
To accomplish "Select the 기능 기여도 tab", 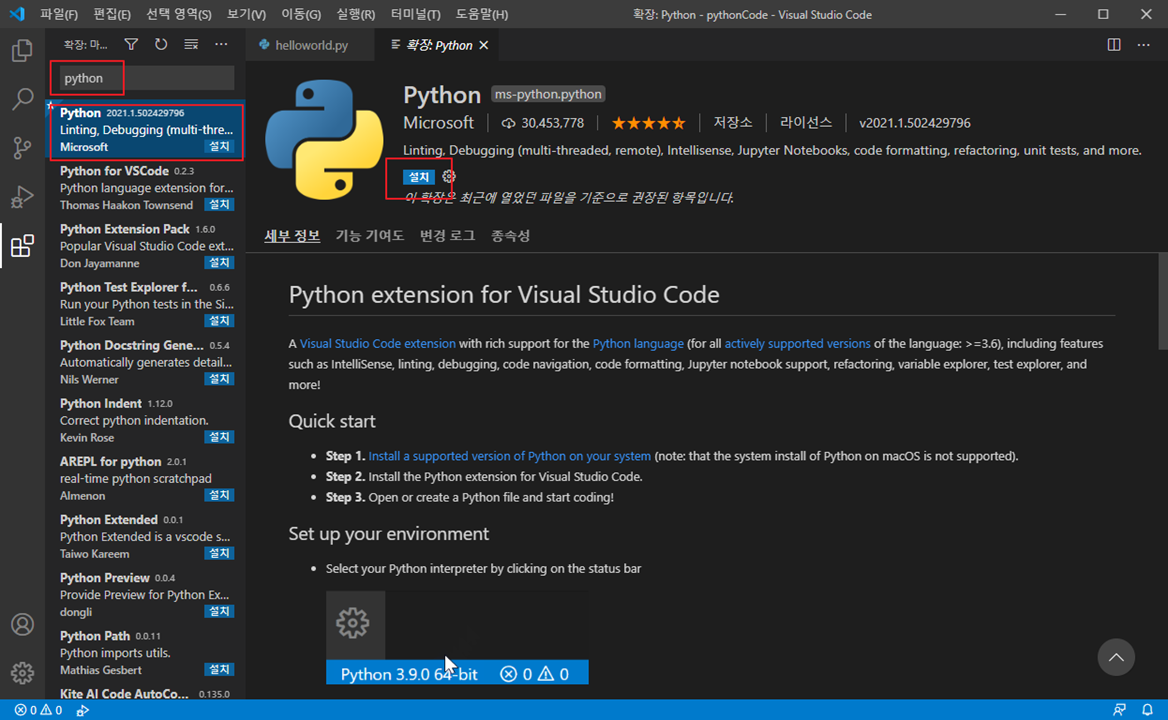I will 369,235.
